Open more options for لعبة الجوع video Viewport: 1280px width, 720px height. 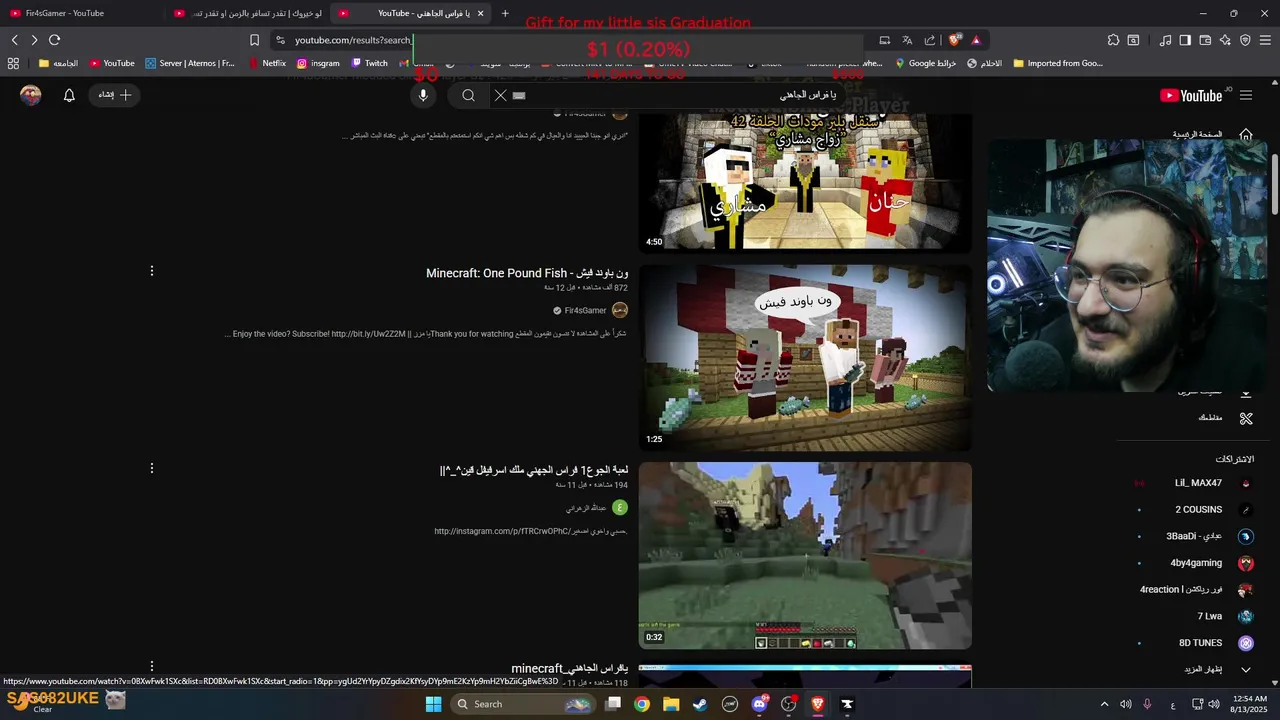coord(152,468)
